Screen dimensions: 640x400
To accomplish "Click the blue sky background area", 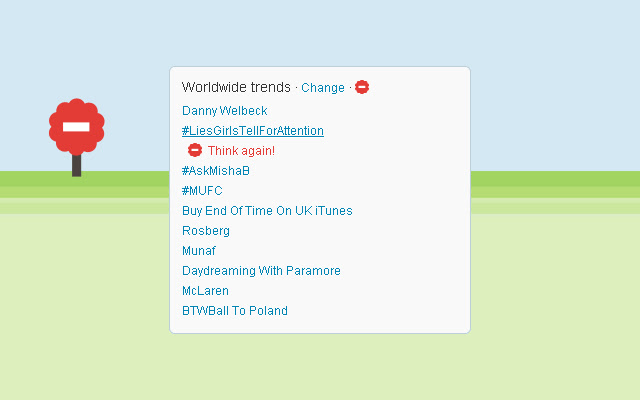I will click(x=540, y=60).
